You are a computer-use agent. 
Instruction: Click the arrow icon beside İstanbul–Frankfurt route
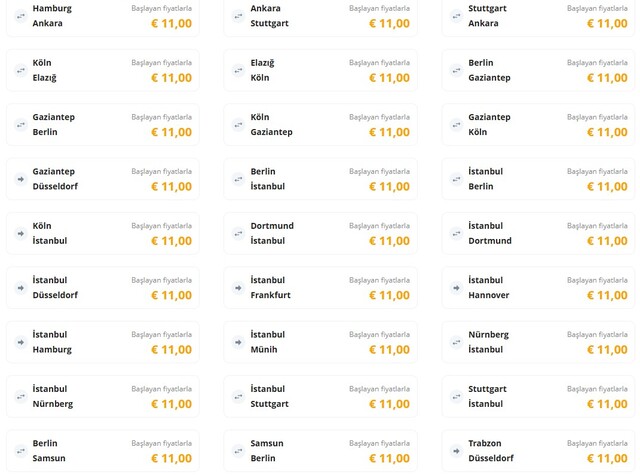[x=238, y=288]
